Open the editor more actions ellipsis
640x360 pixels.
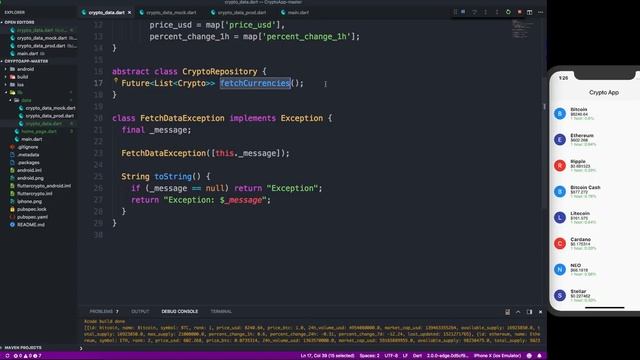[540, 12]
